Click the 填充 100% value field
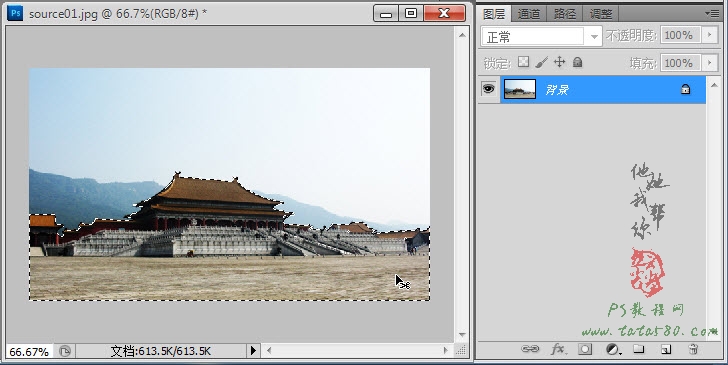728x365 pixels. coord(681,62)
